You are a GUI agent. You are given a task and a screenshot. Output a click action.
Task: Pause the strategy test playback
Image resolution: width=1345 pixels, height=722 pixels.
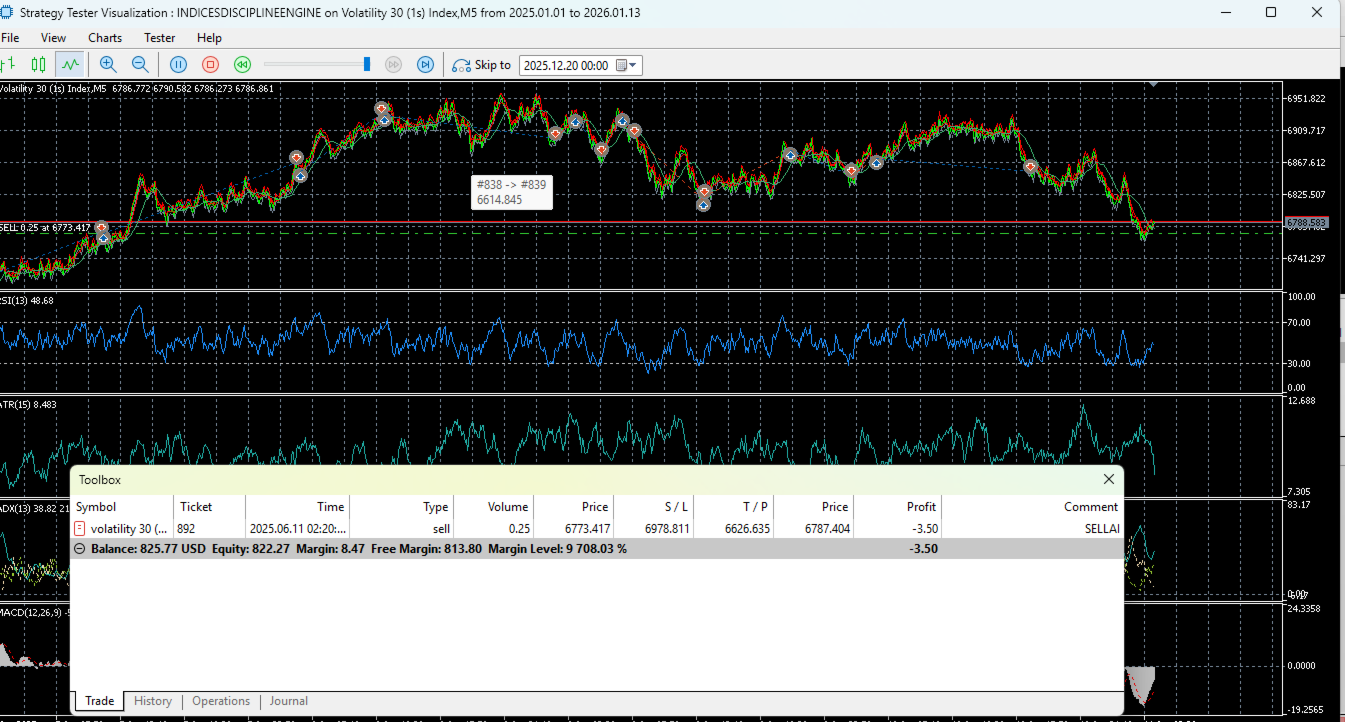coord(178,65)
